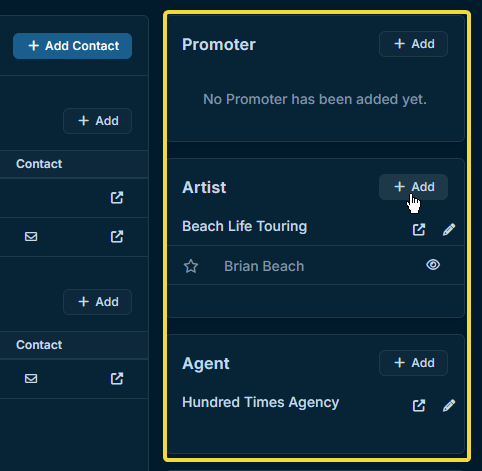Viewport: 482px width, 471px height.
Task: Add a new Promoter
Action: tap(413, 44)
